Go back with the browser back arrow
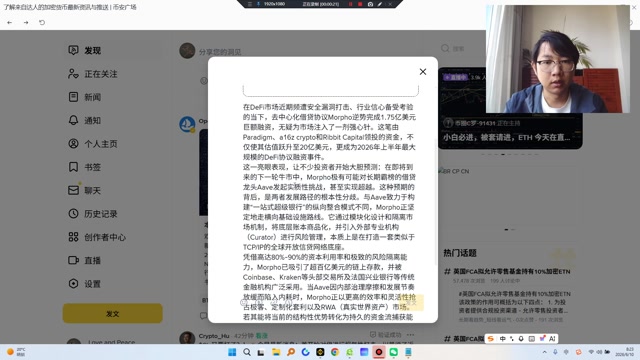Image resolution: width=640 pixels, height=360 pixels. [9, 22]
